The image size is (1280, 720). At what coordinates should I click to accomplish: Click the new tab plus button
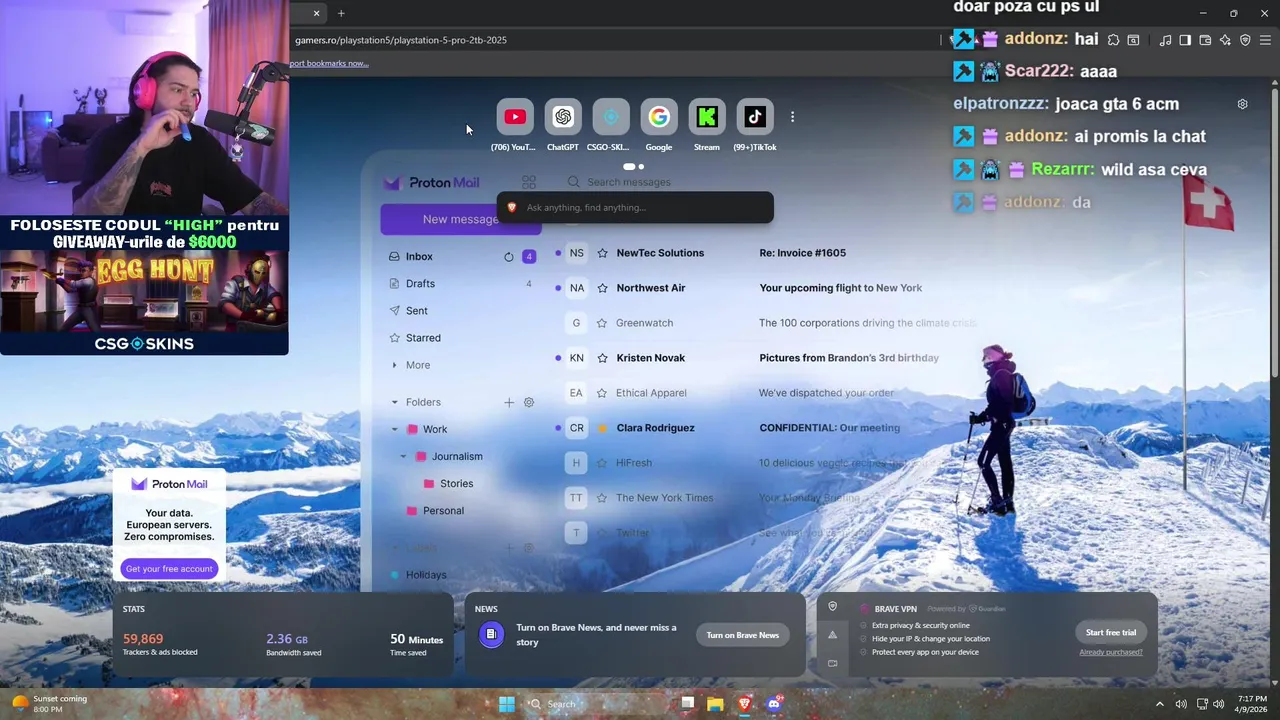pyautogui.click(x=341, y=13)
